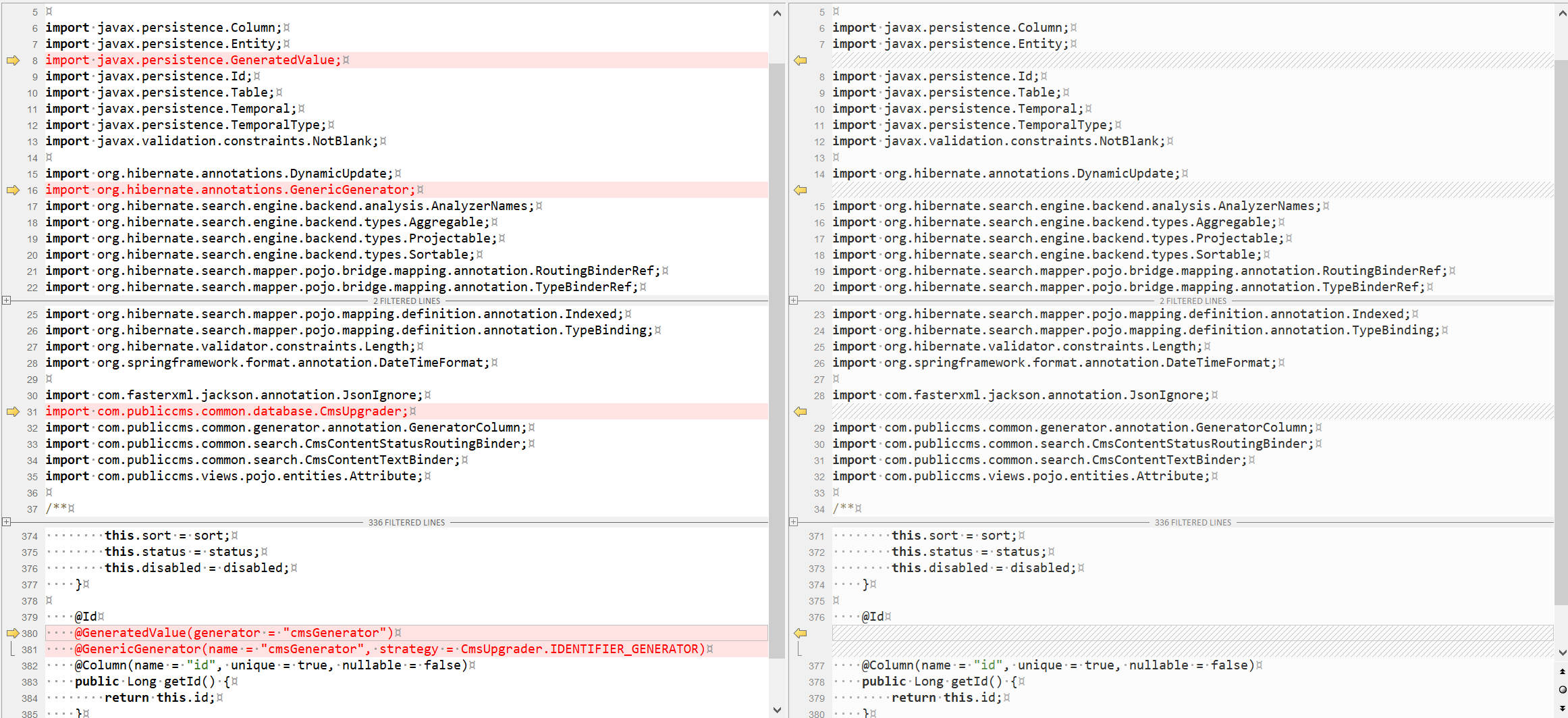
Task: Jump to next difference with double-down arrow
Action: (1562, 707)
